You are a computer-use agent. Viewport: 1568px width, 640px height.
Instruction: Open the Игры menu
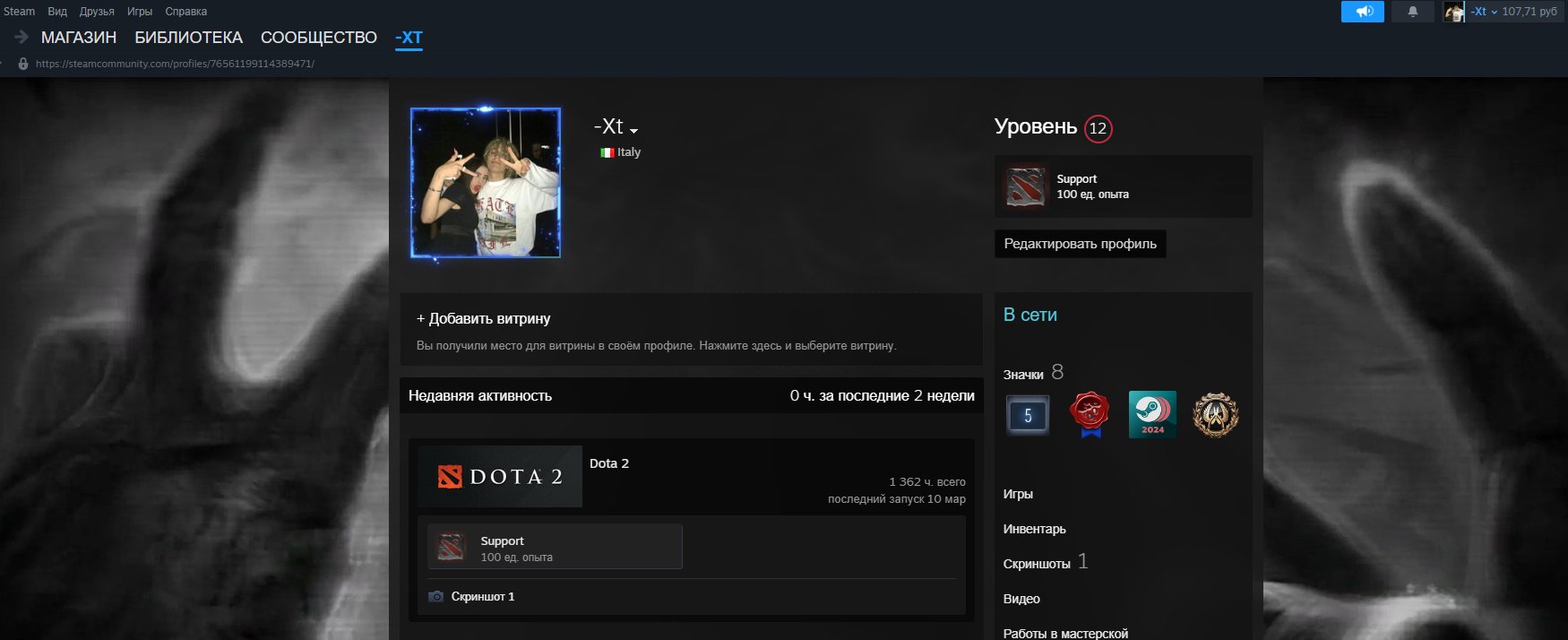(x=140, y=12)
